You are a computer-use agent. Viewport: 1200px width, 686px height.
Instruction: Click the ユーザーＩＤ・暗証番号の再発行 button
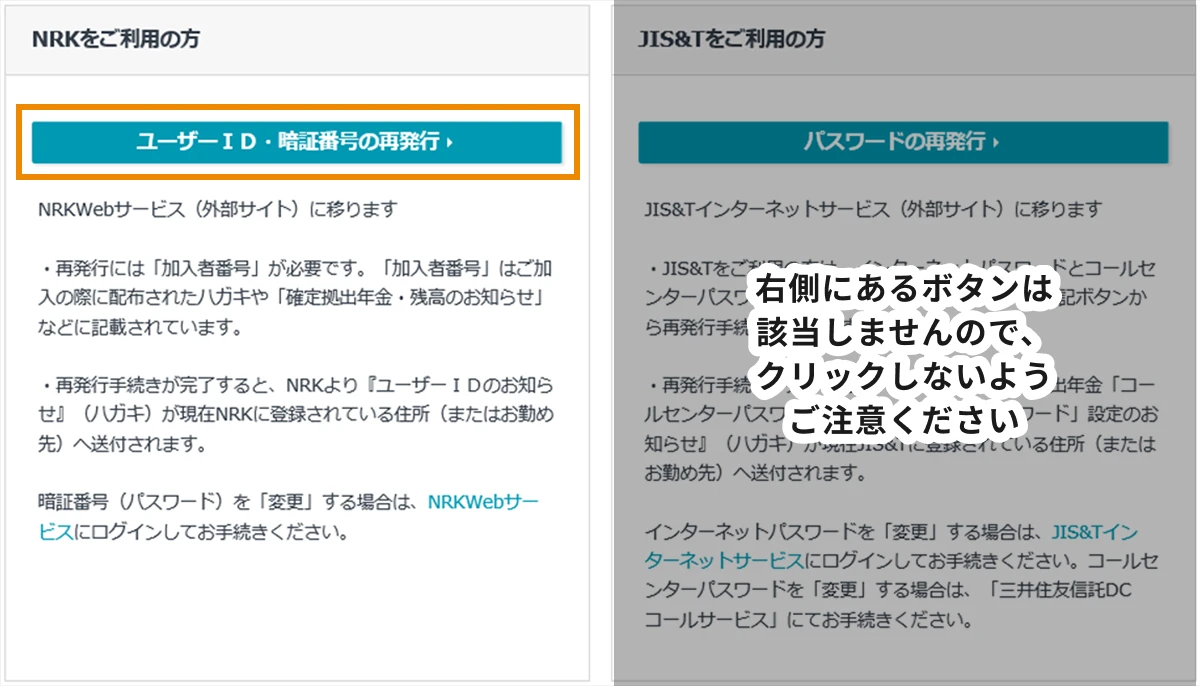tap(298, 141)
